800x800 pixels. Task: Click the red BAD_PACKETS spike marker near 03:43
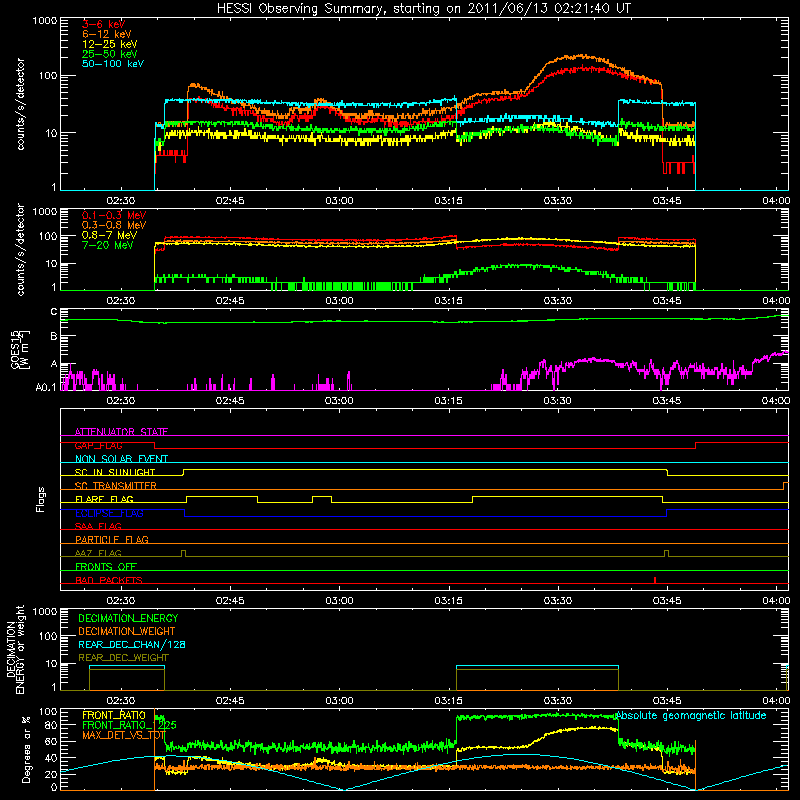pos(655,580)
